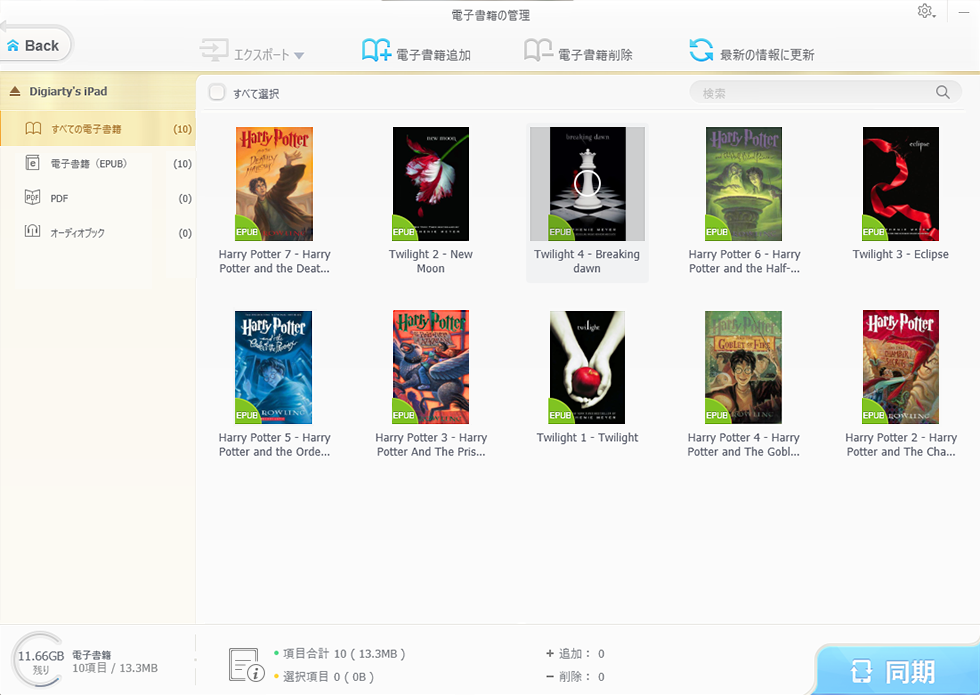
Task: Select Twilight 4 - Breaking dawn cover
Action: coord(587,184)
